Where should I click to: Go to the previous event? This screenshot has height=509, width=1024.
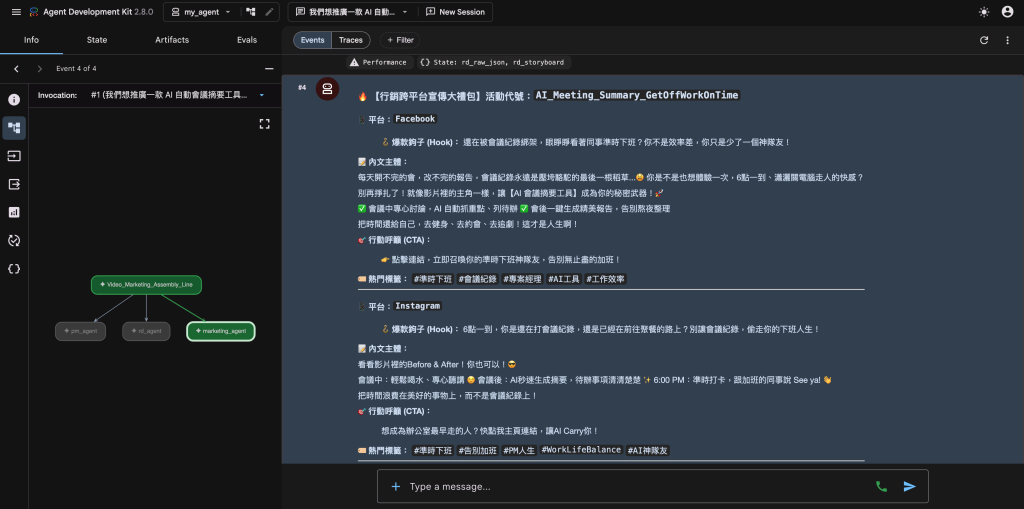(16, 69)
